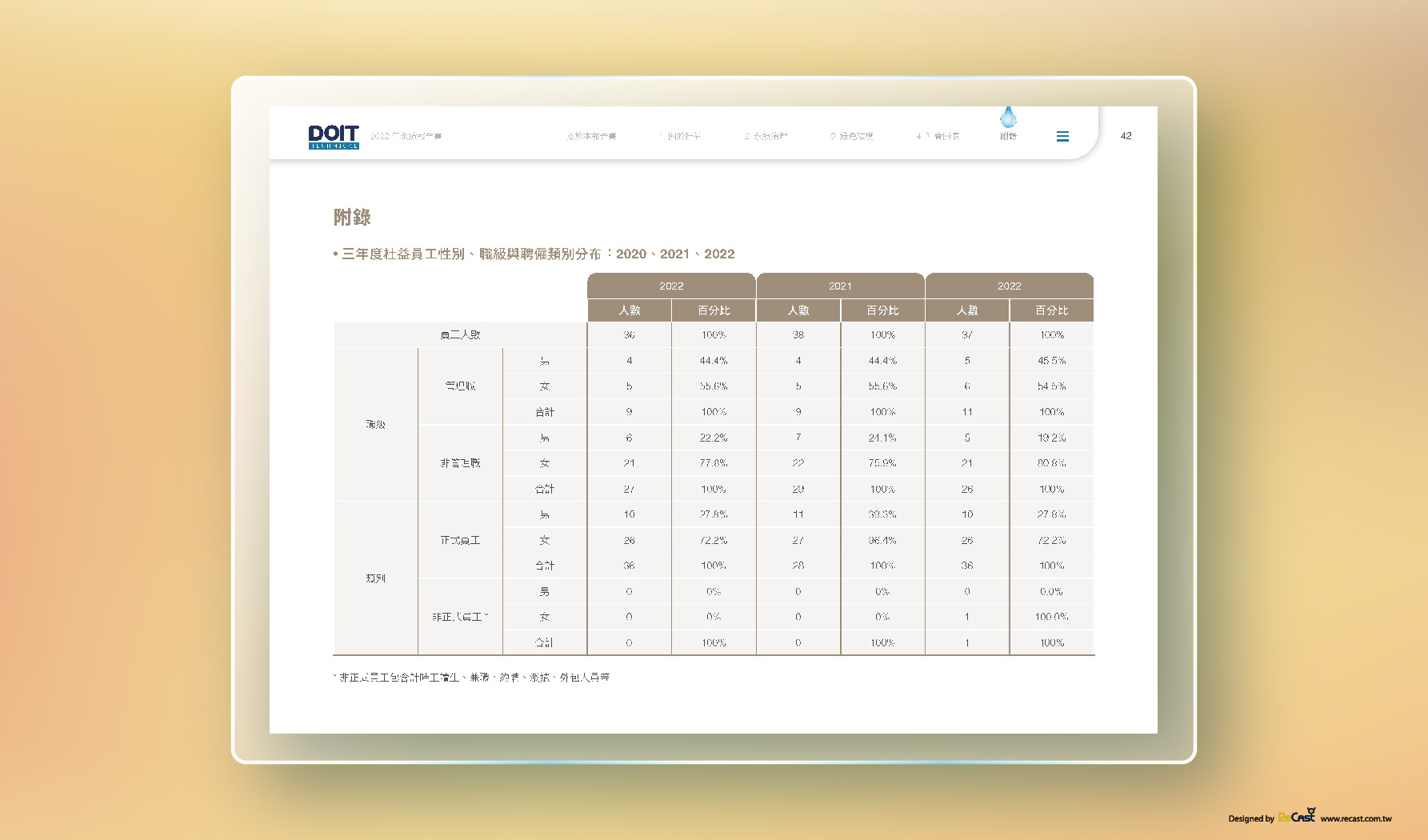Click the 80.8% cell
The image size is (1428, 840).
[x=1052, y=463]
